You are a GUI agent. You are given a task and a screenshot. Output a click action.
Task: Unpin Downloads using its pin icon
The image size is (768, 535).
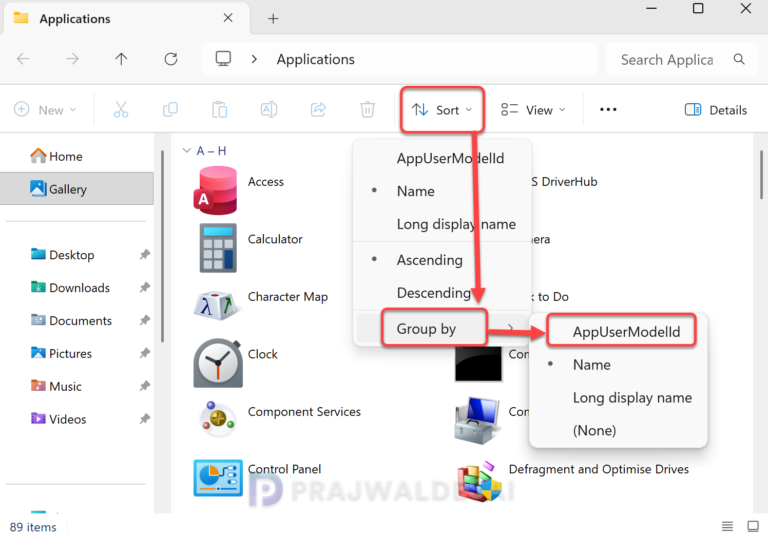pyautogui.click(x=144, y=288)
